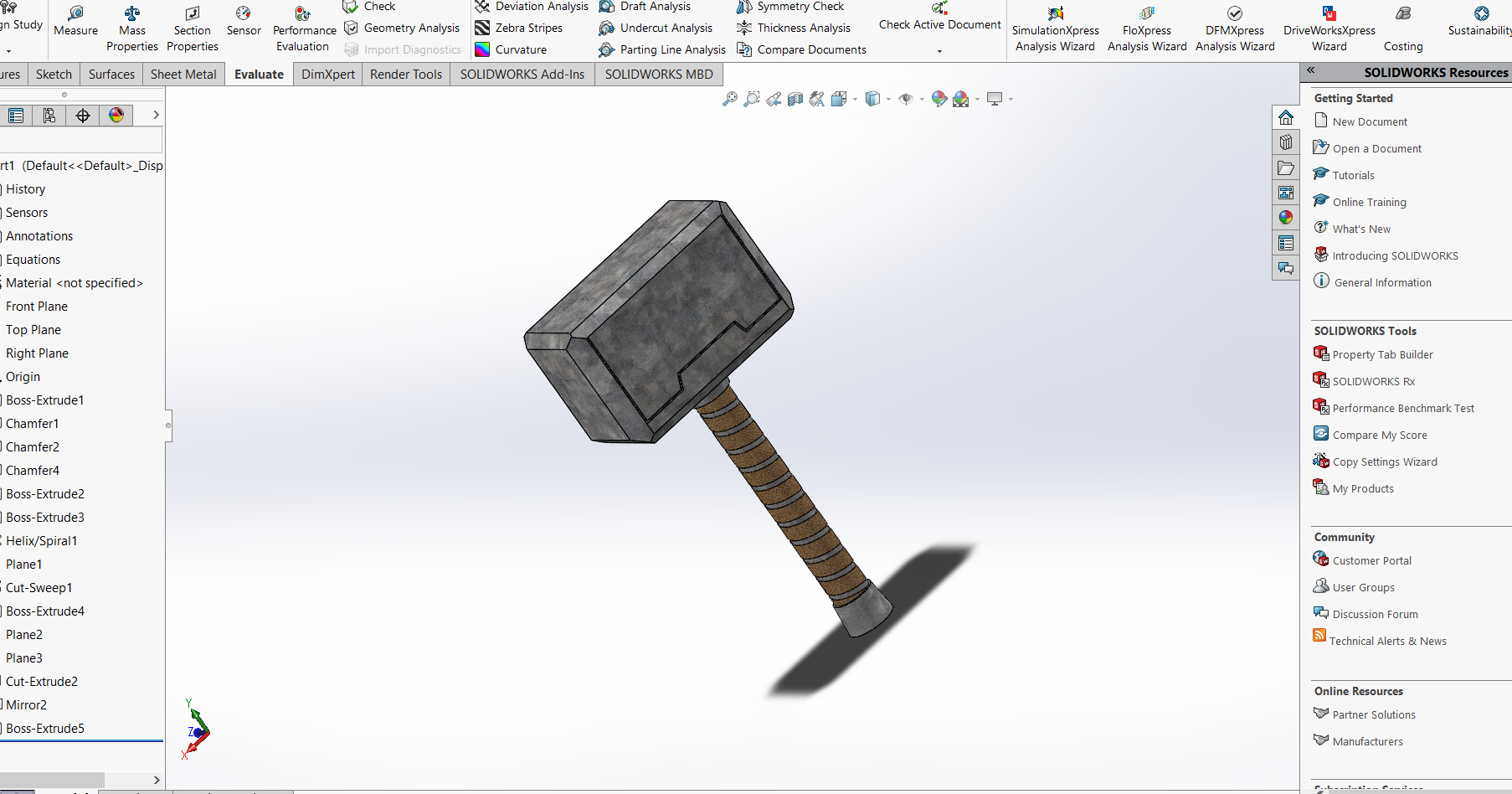
Task: Switch to the Sketch tab
Action: point(54,74)
